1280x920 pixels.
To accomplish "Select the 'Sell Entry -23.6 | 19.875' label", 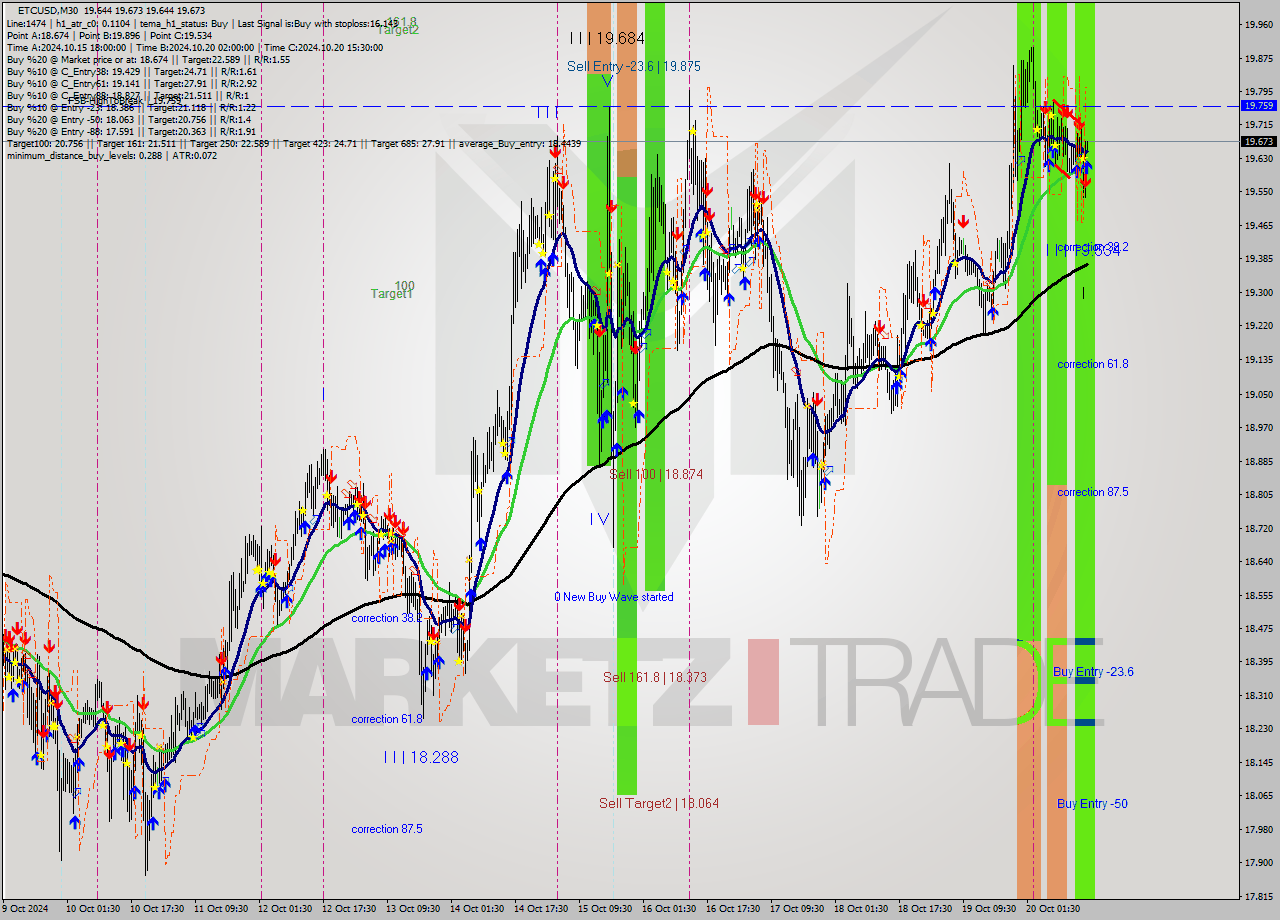I will (634, 66).
